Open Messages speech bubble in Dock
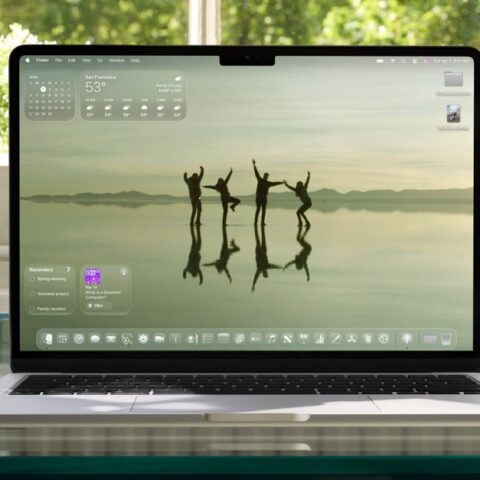480x480 pixels. 95,339
